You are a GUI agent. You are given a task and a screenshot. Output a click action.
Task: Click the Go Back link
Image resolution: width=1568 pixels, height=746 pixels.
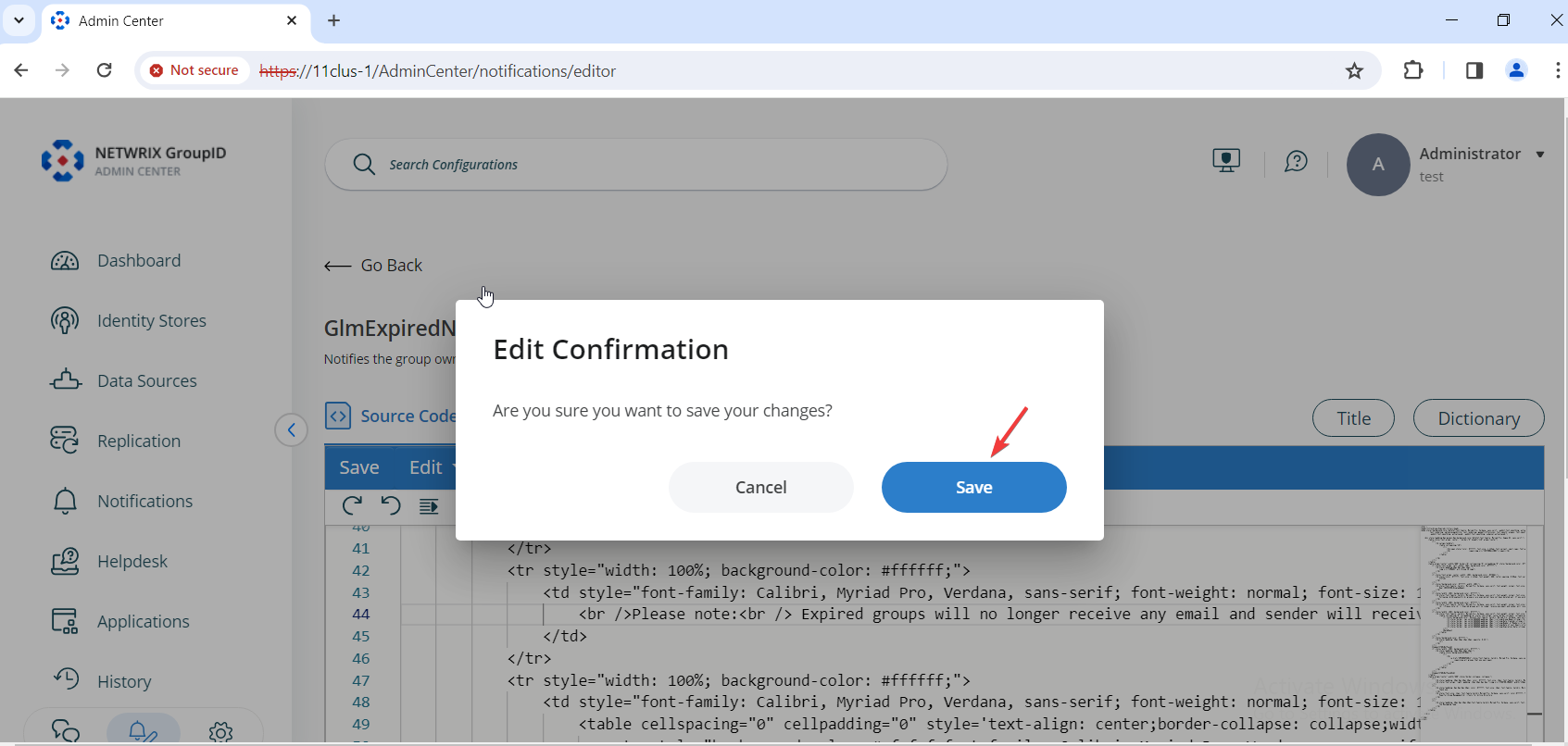(x=373, y=266)
